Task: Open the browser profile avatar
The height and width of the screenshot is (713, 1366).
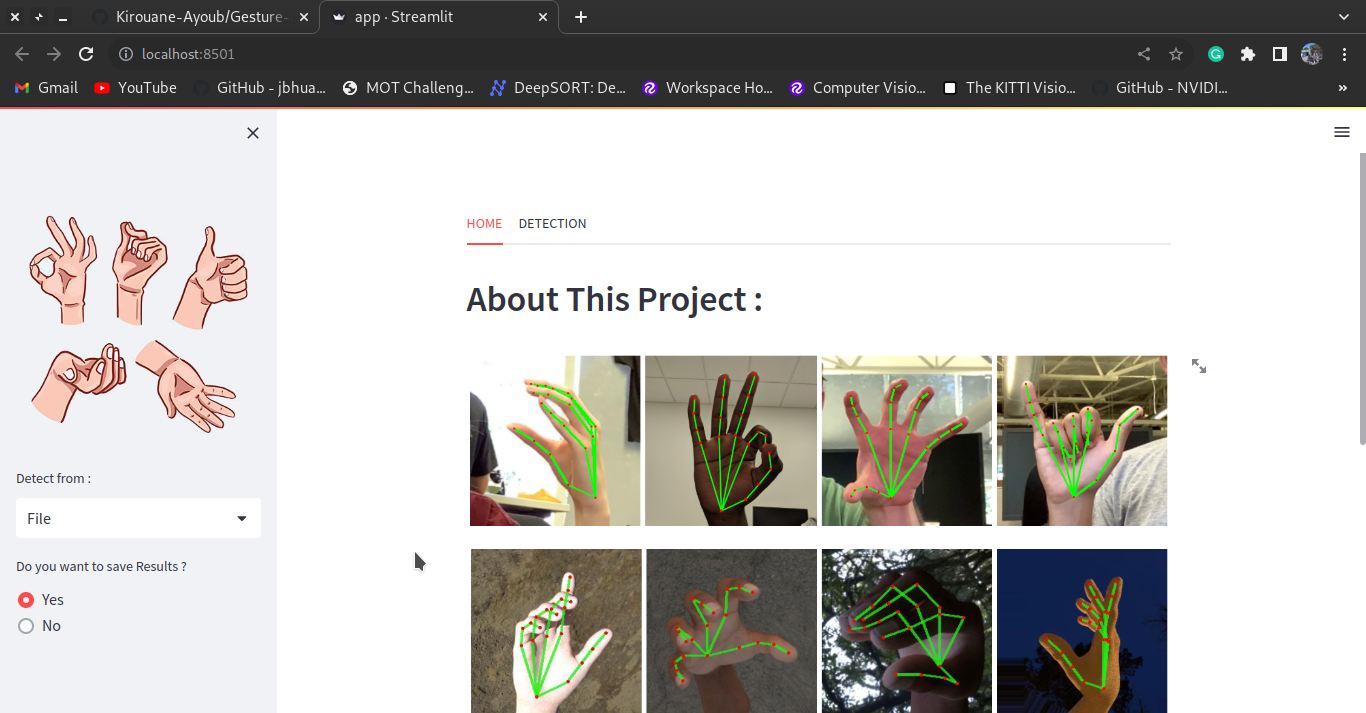Action: 1311,54
